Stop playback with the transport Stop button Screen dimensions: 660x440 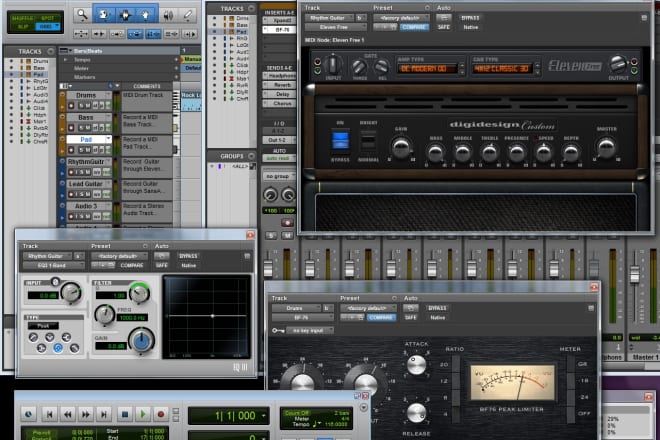point(125,414)
